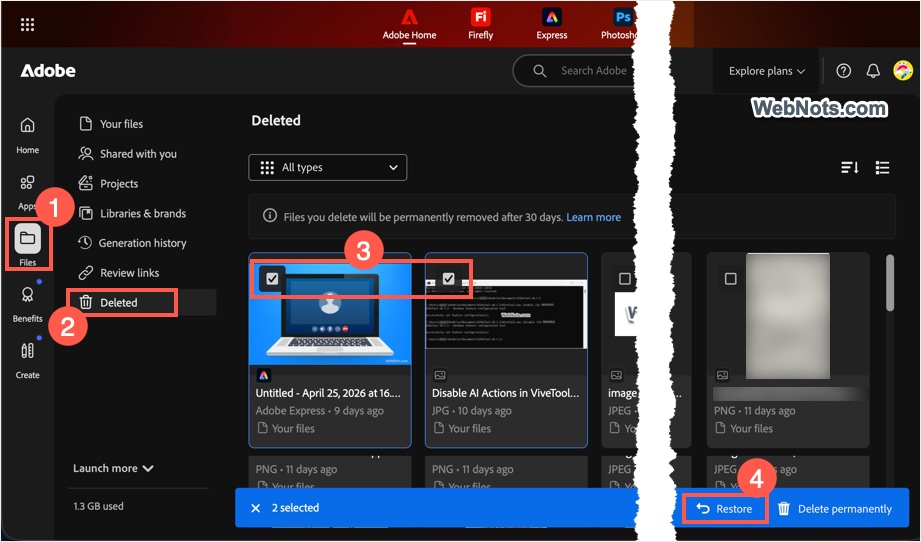
Task: Open Libraries & brands section
Action: [x=132, y=214]
